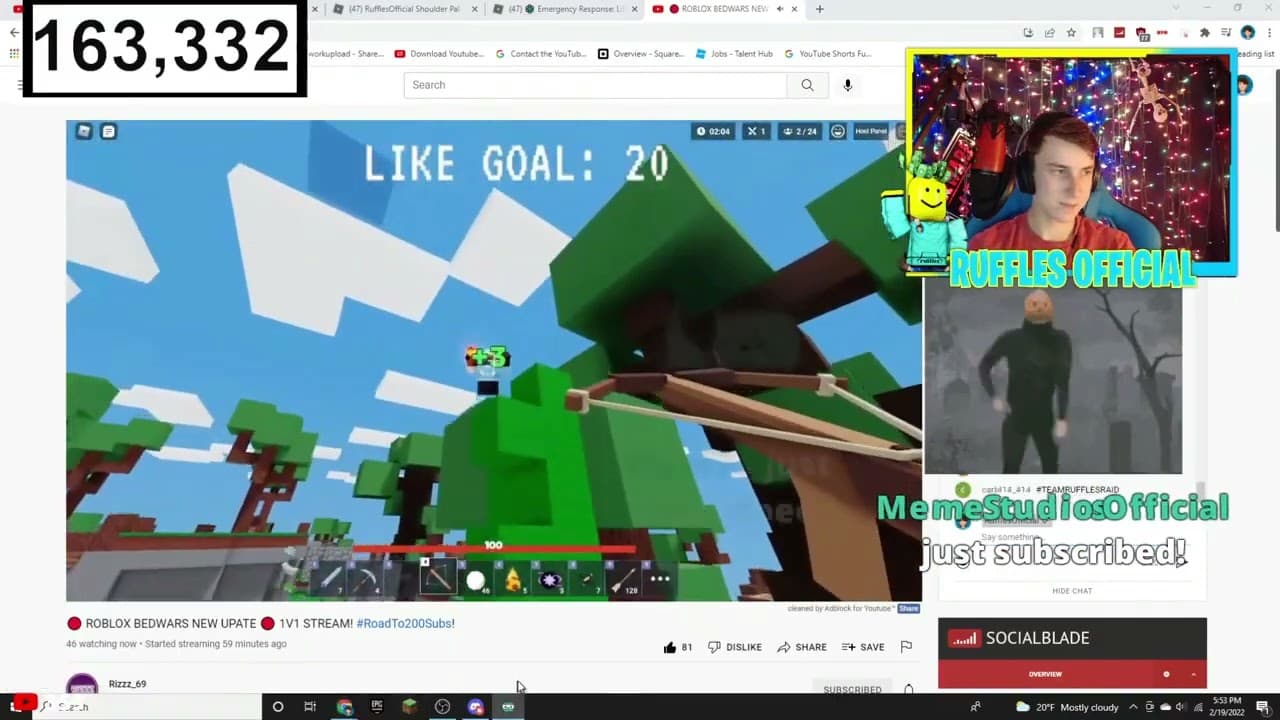Open the Download Youtube bookmark

click(x=440, y=54)
